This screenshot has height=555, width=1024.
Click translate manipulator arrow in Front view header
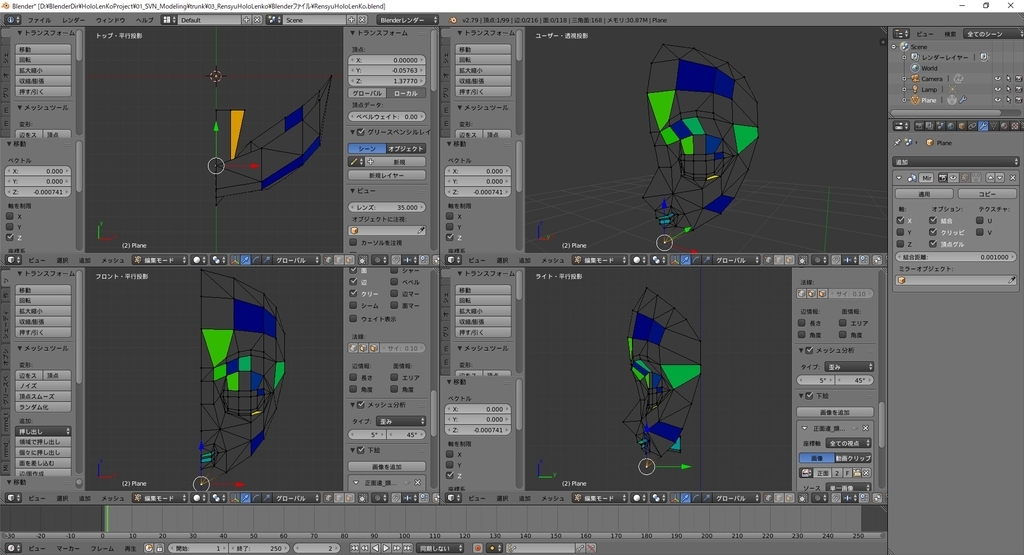coord(246,498)
